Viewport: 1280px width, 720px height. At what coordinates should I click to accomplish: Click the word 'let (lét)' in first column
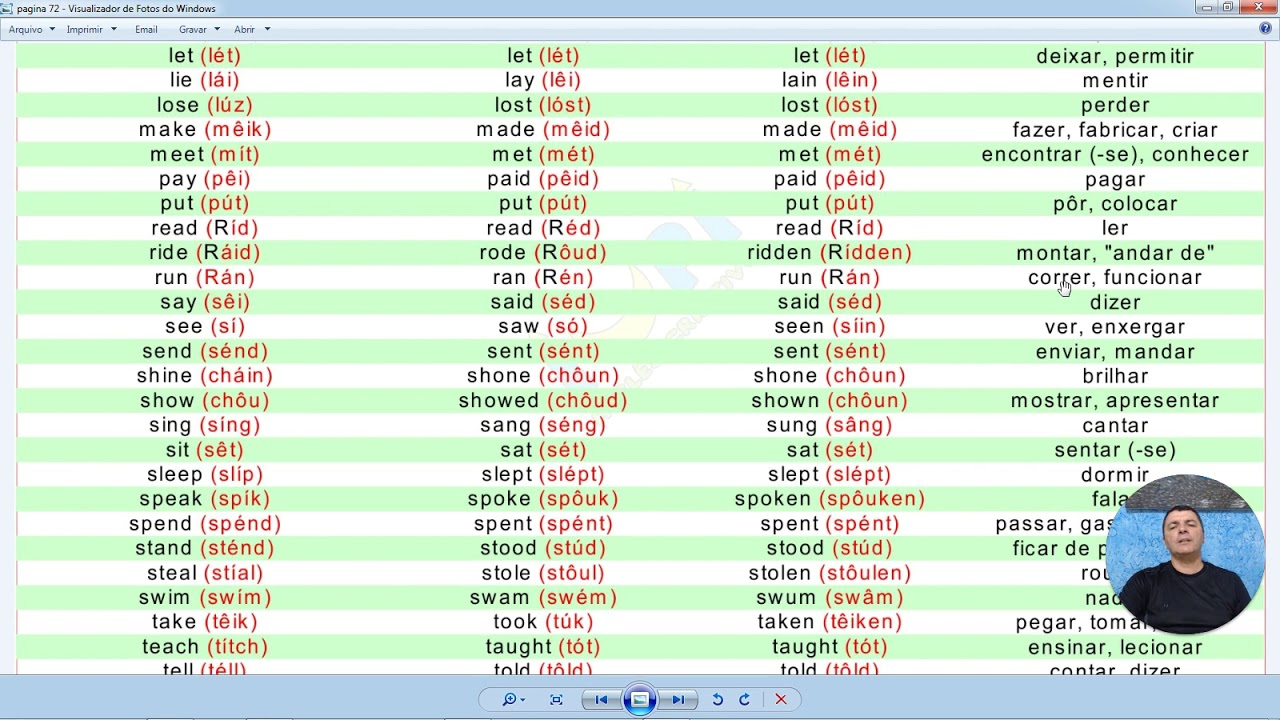click(x=205, y=56)
